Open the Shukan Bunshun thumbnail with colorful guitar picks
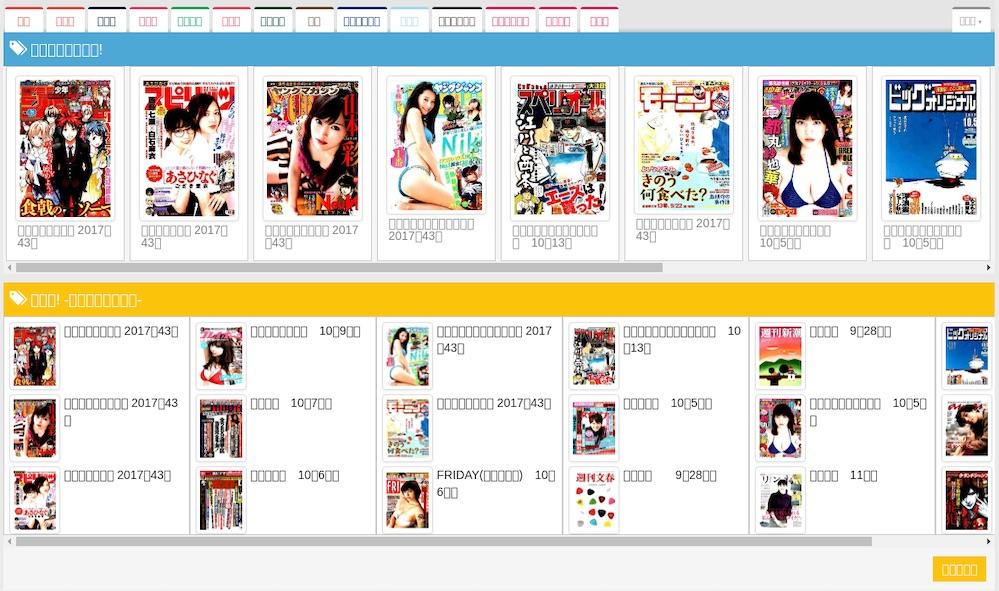999x591 pixels. click(x=594, y=500)
